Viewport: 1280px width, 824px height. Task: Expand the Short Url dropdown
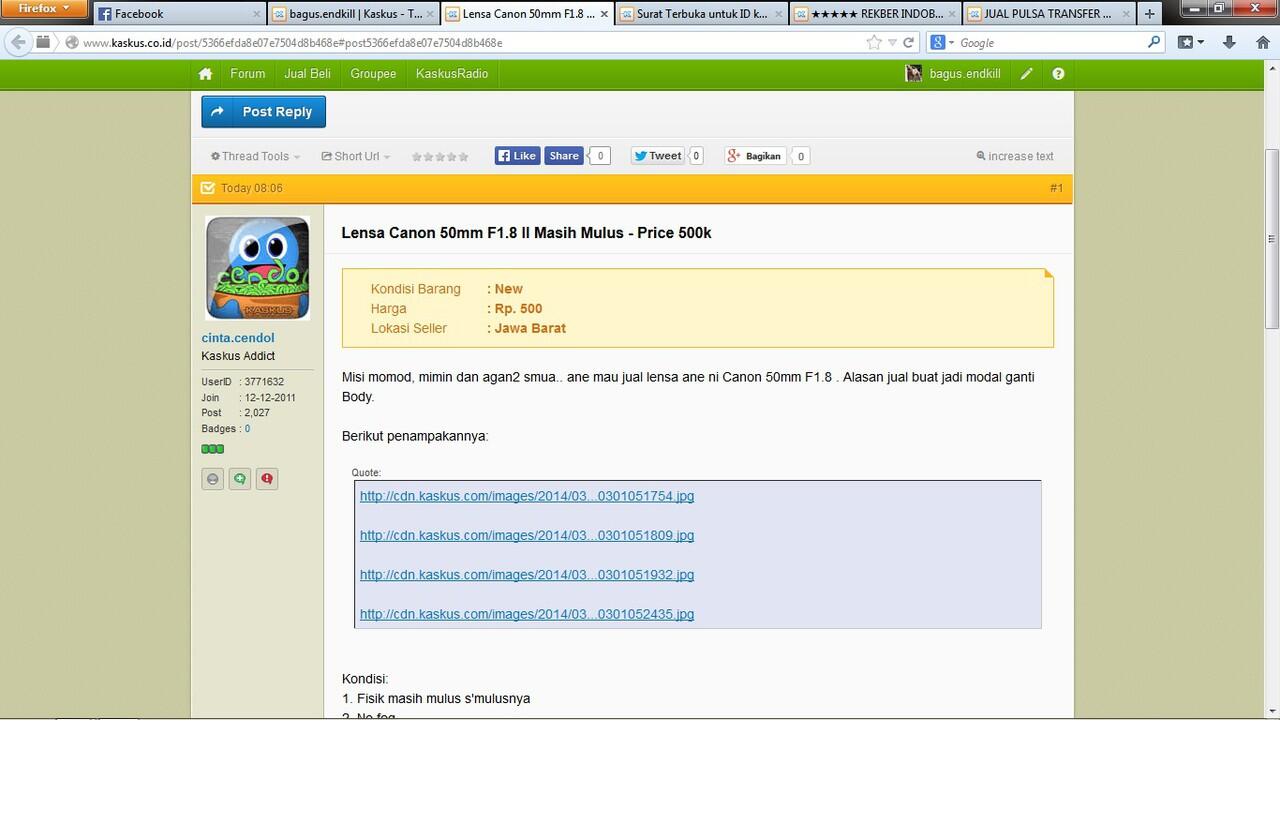click(356, 156)
